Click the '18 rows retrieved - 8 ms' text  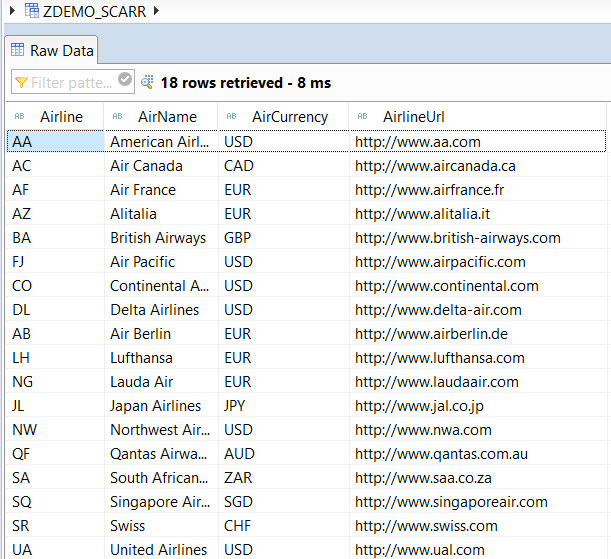click(x=246, y=83)
